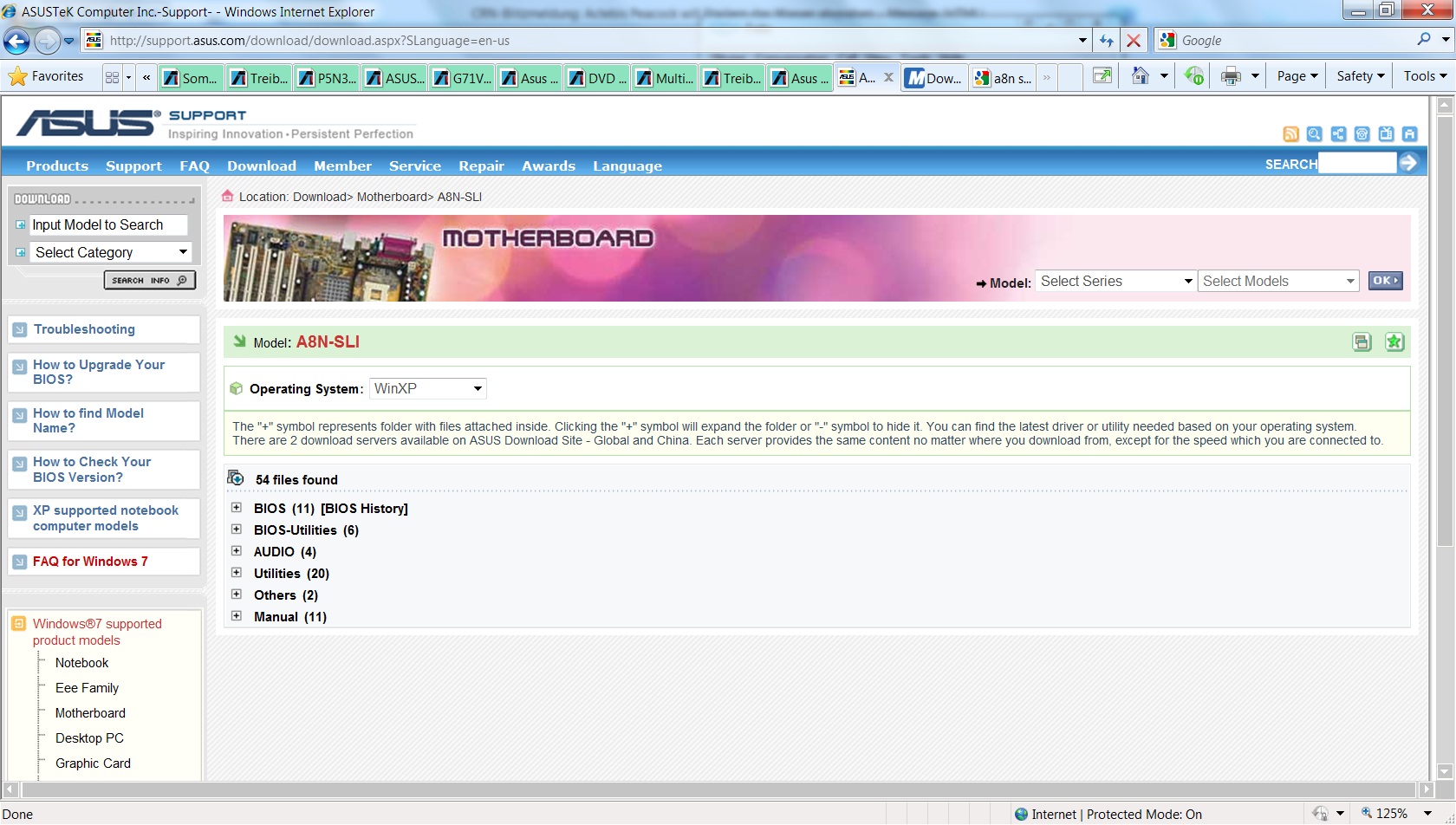Viewport: 1456px width, 825px height.
Task: Switch to the DVD browser tab
Action: click(x=597, y=78)
